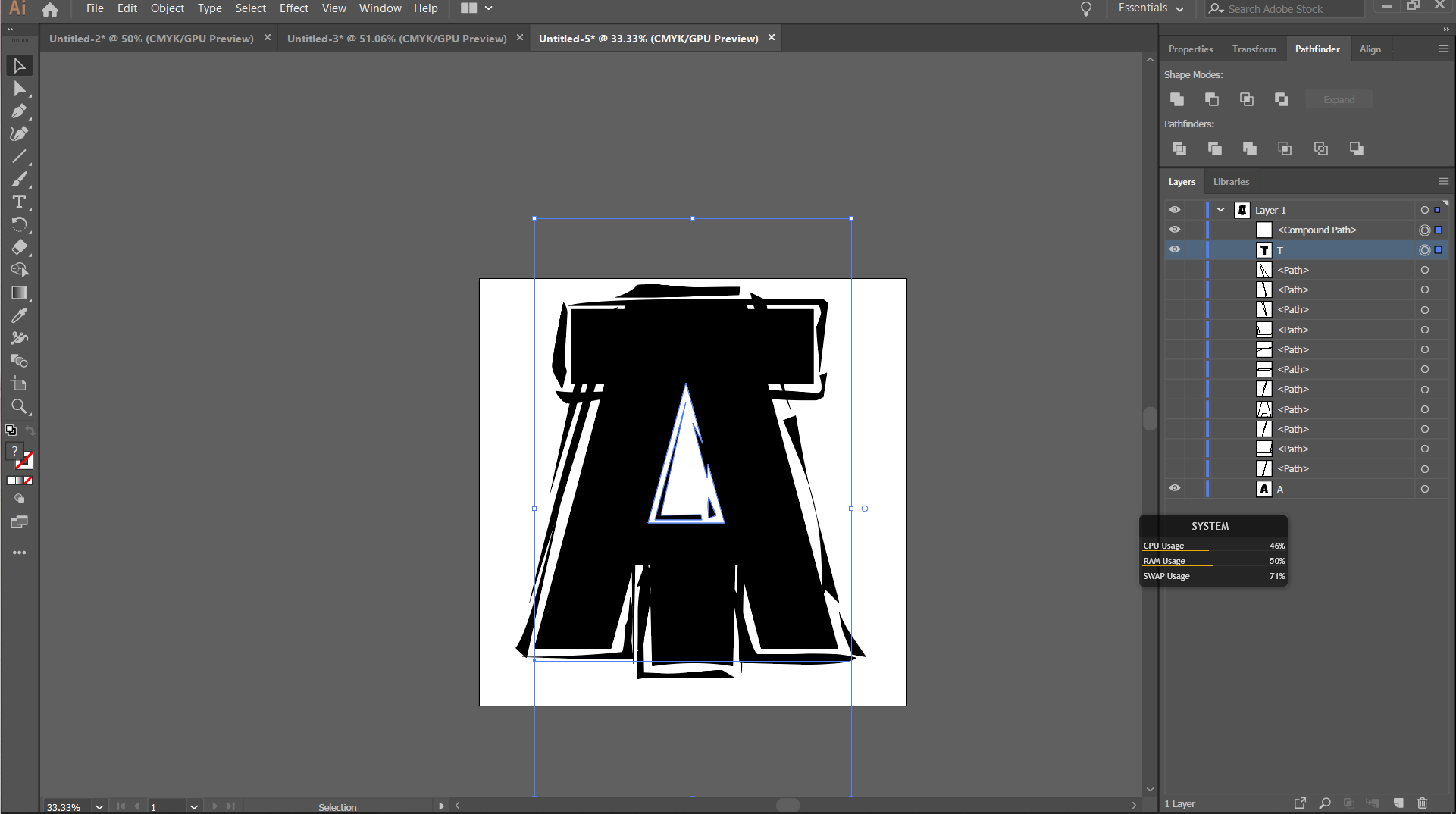Select the Line Segment tool
Screen dimensions: 1456x814
[x=20, y=157]
